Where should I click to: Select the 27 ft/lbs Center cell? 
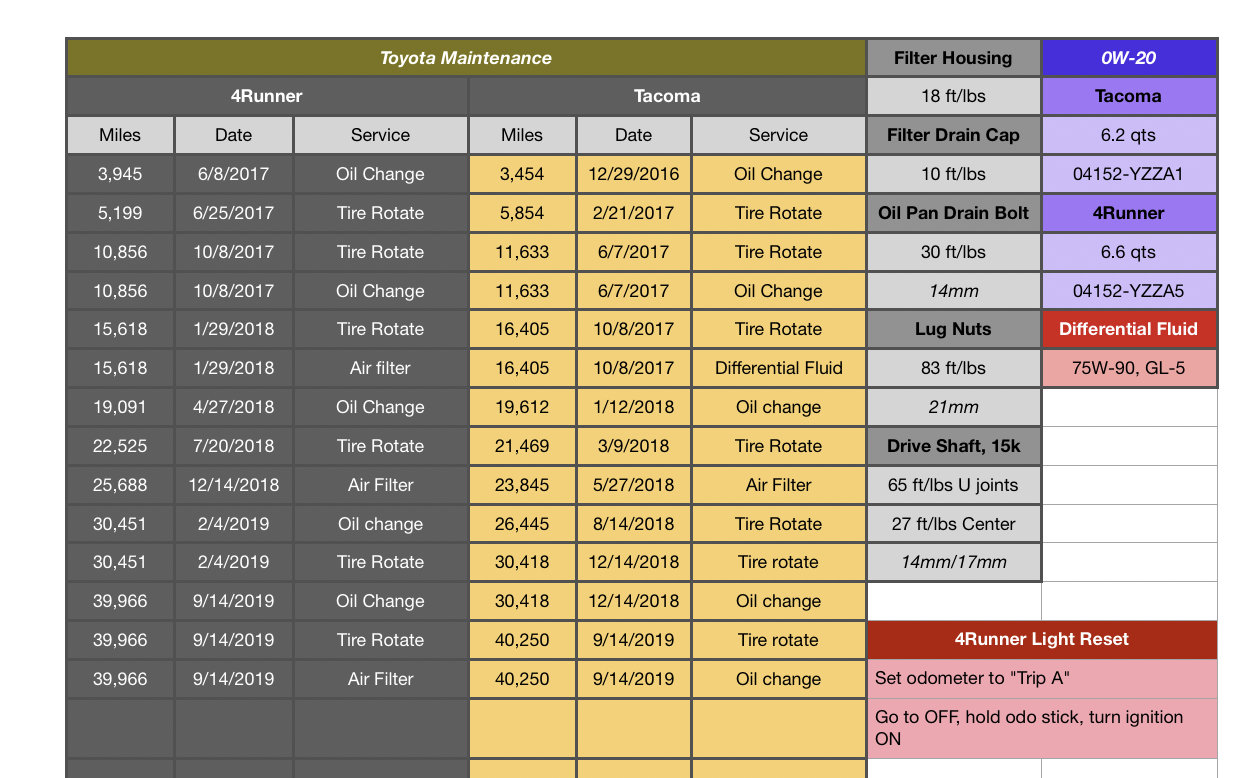[x=954, y=524]
